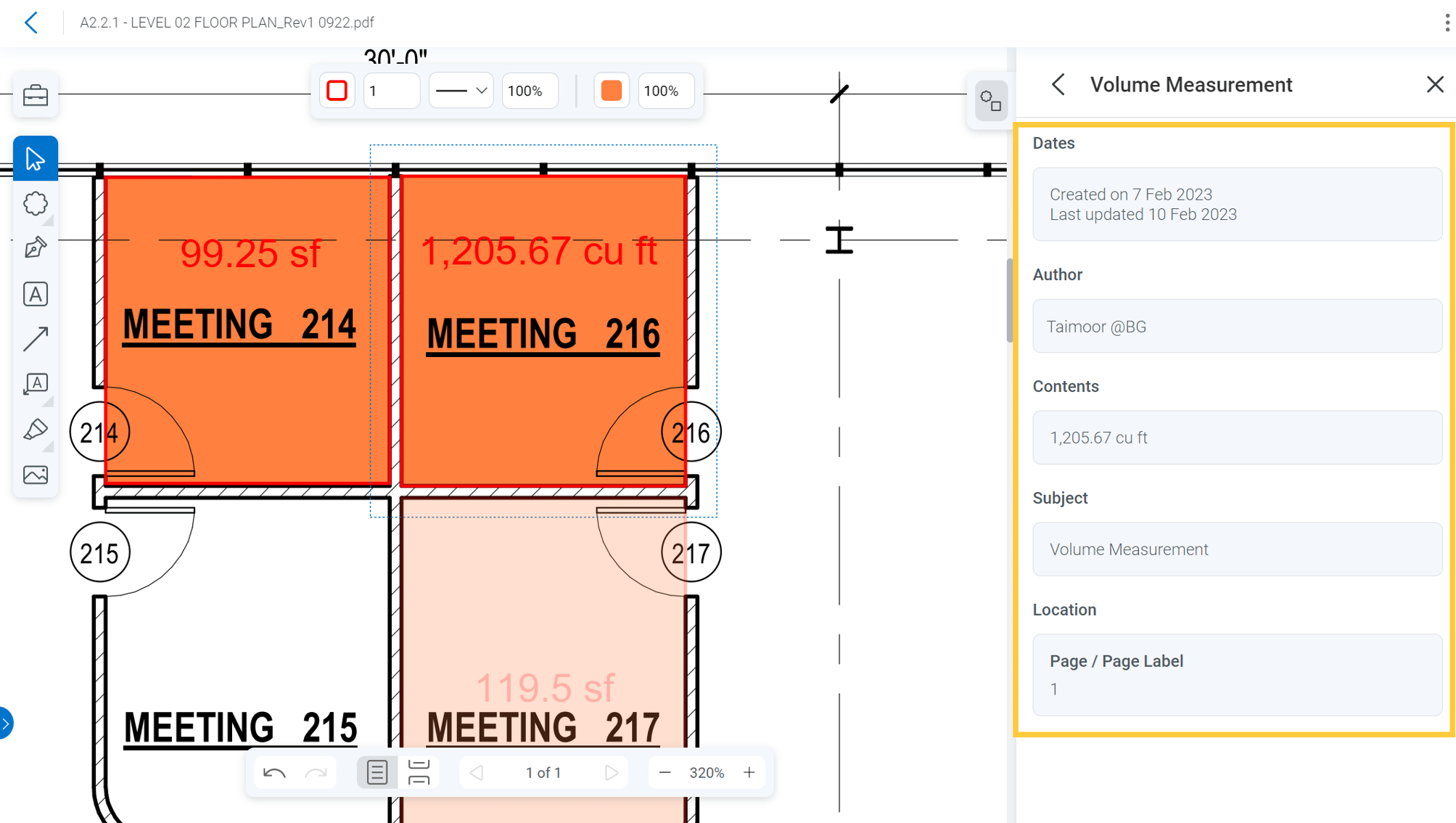The height and width of the screenshot is (823, 1456).
Task: Toggle the overlay comparison icon near top right
Action: 991,101
